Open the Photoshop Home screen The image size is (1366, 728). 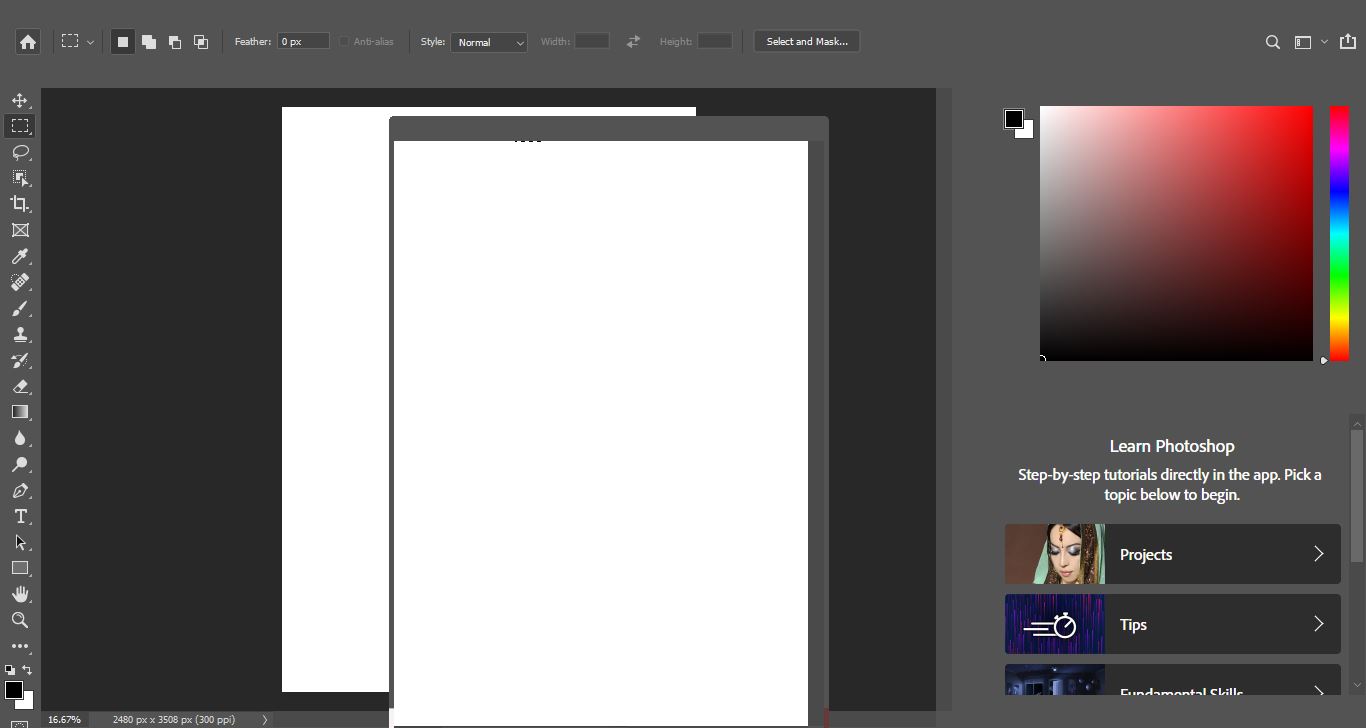(x=27, y=41)
